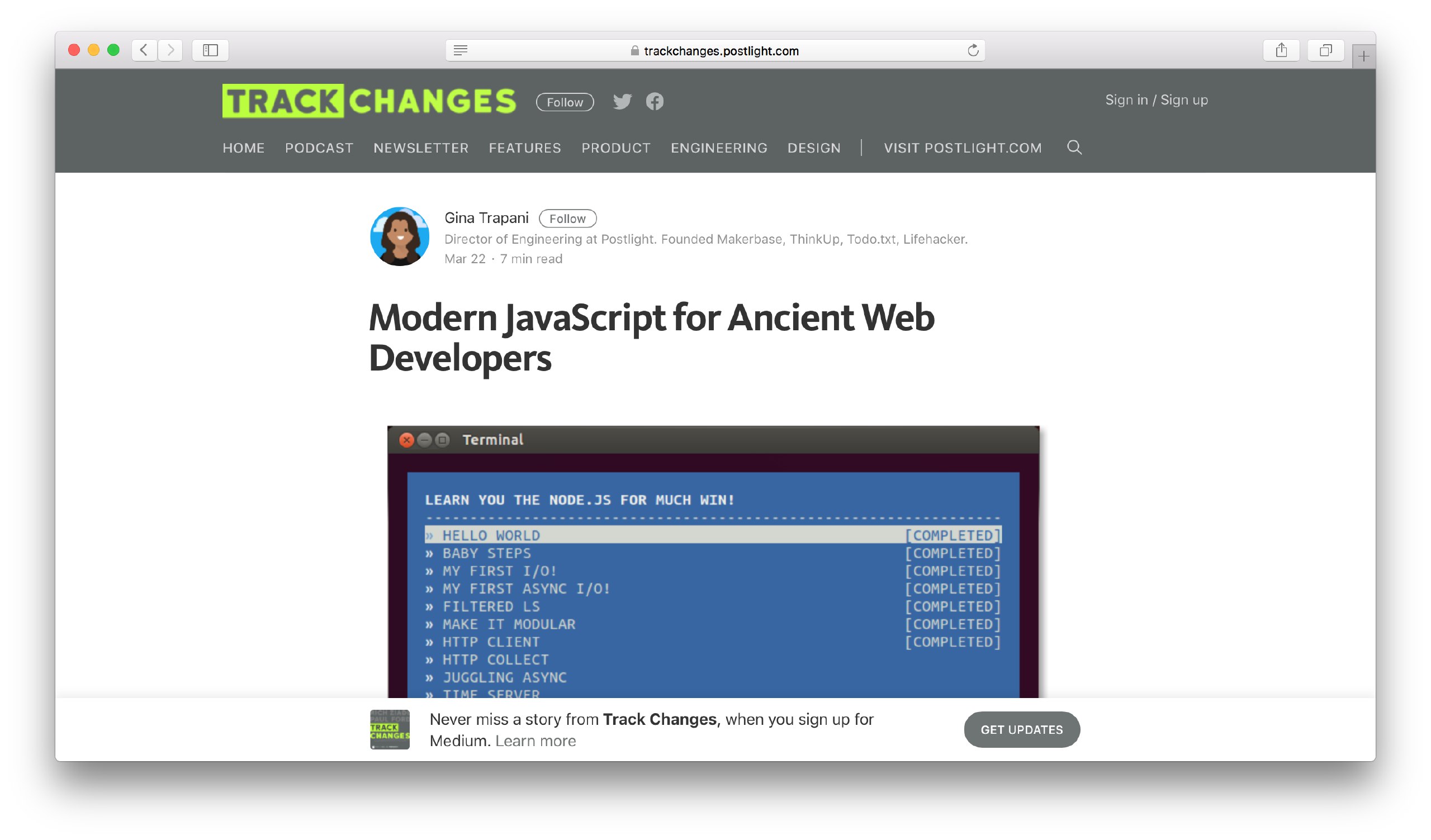The image size is (1431, 840).
Task: Open Track Changes Twitter icon
Action: [622, 102]
